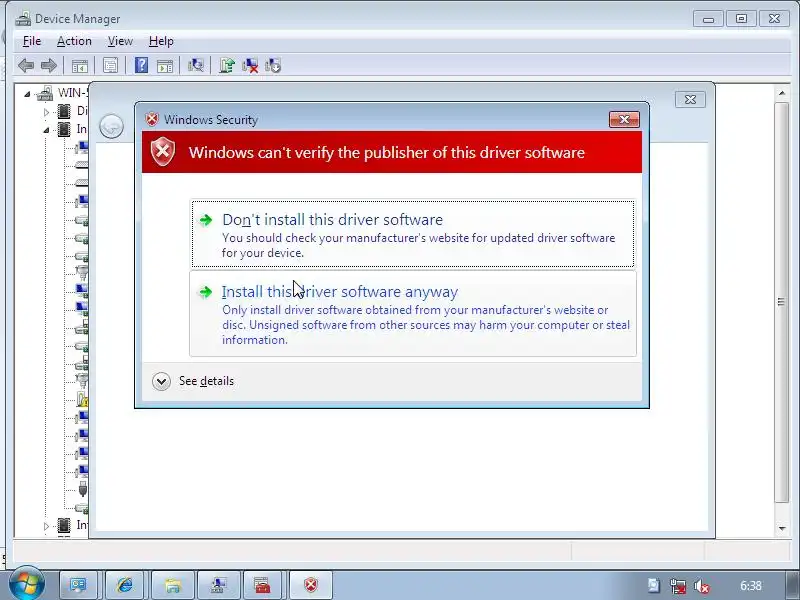Click Scan for hardware changes icon

pos(195,65)
